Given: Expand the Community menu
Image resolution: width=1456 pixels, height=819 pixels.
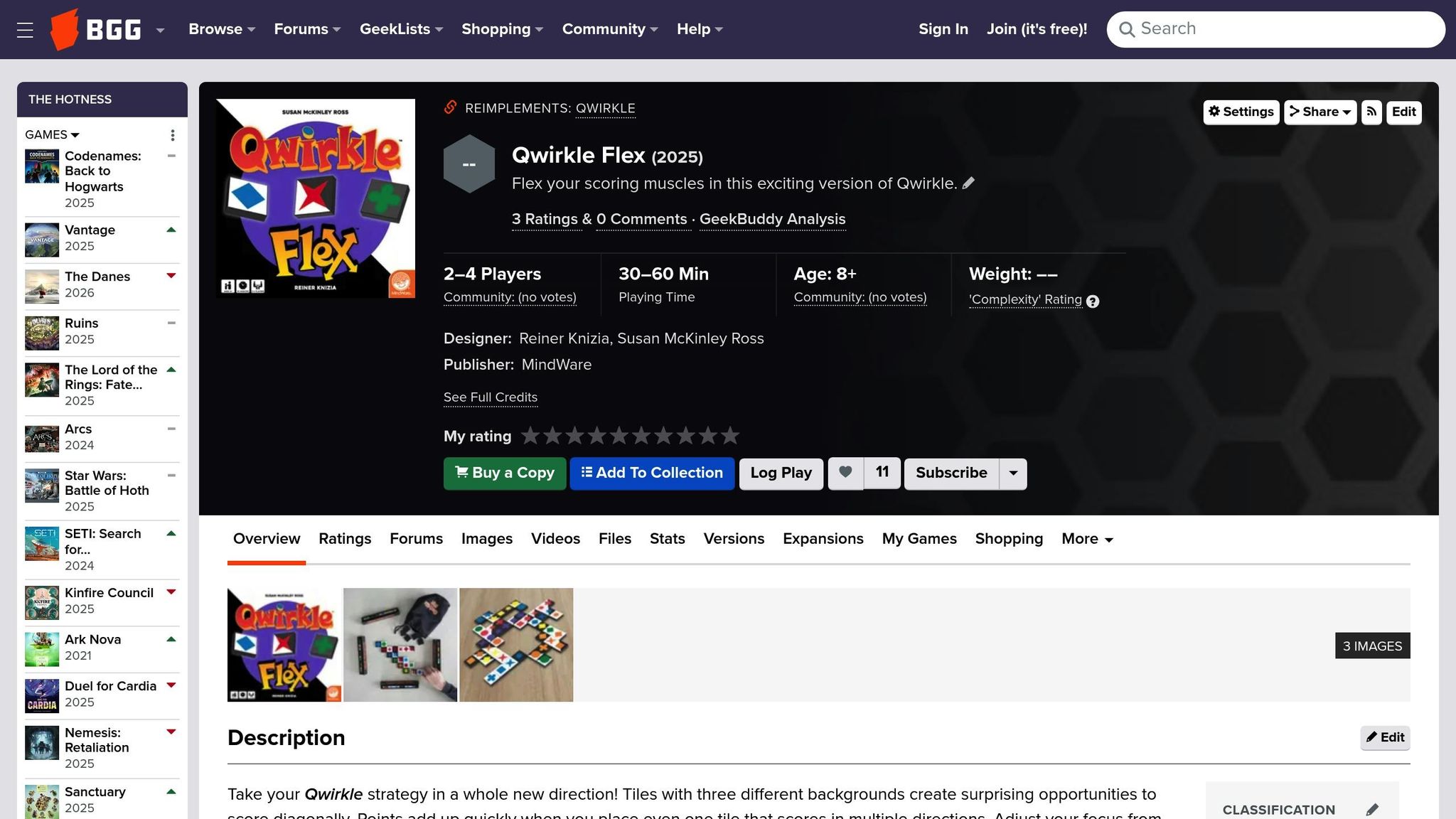Looking at the screenshot, I should (610, 29).
